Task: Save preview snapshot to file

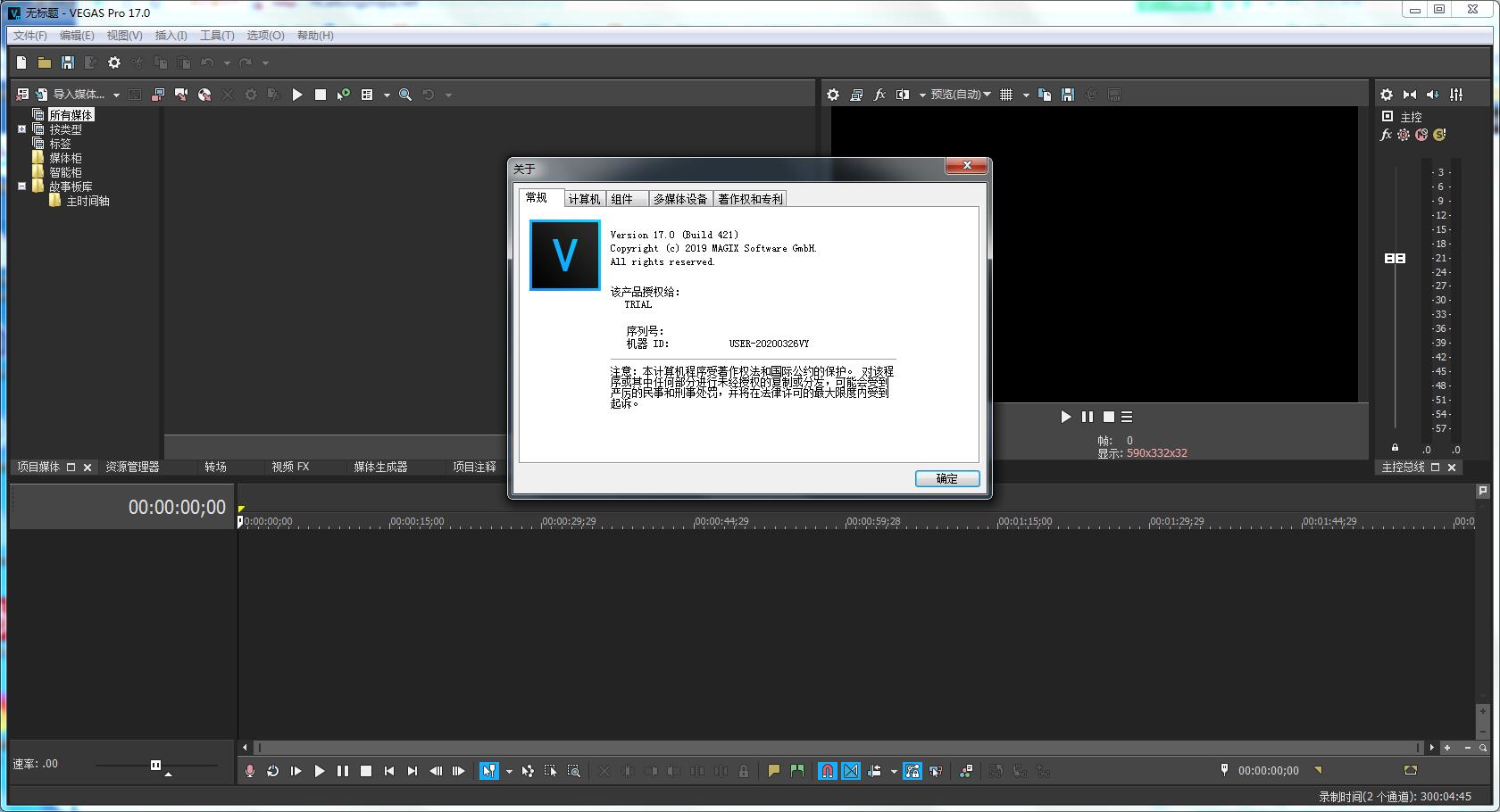Action: (1067, 94)
